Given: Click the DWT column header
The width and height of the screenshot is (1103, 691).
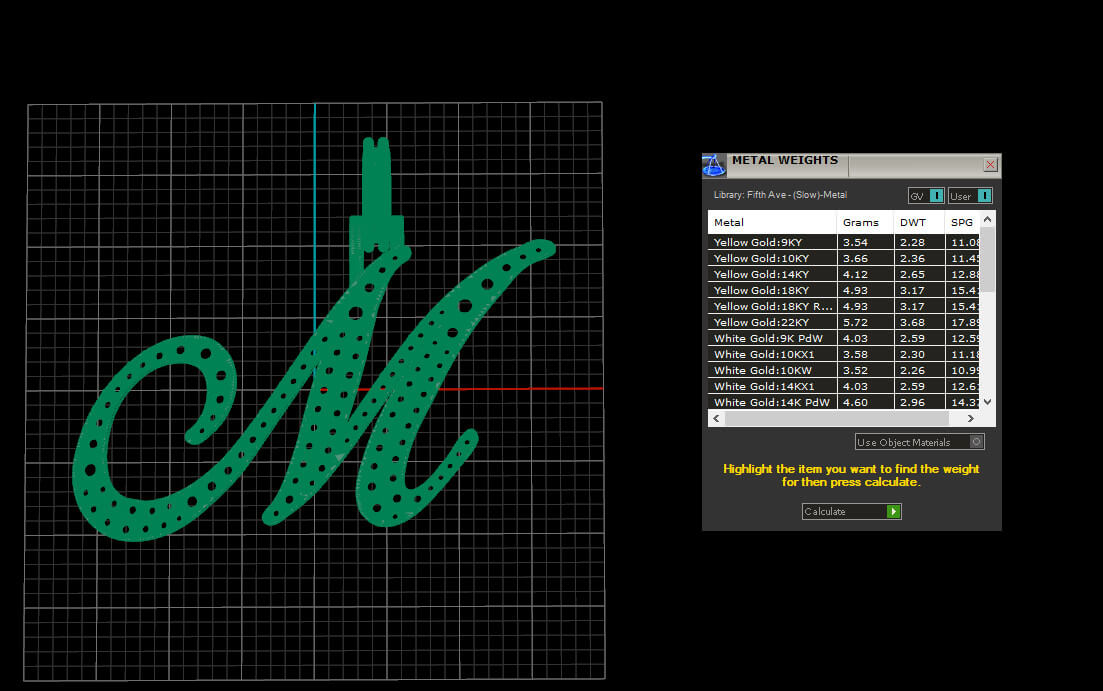Looking at the screenshot, I should [919, 222].
